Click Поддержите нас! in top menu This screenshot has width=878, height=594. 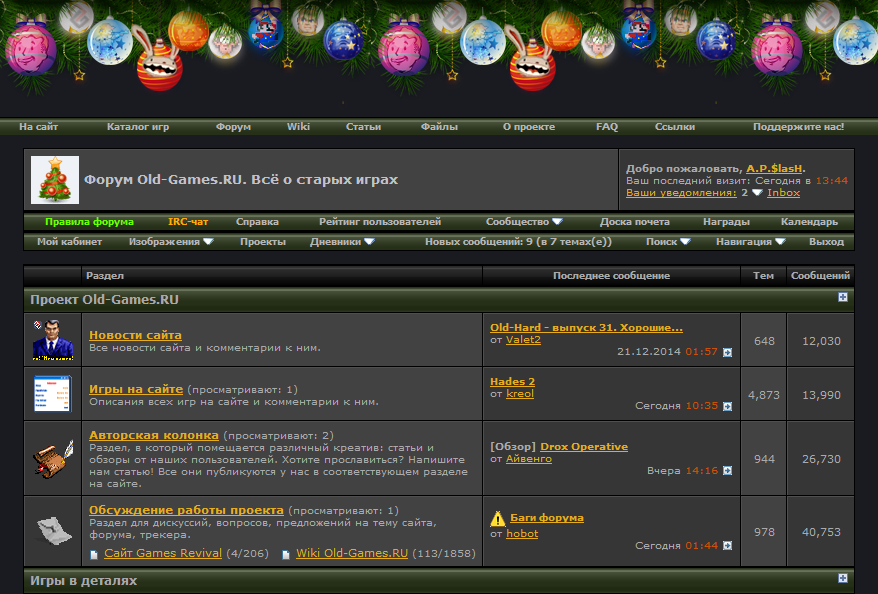click(x=798, y=127)
